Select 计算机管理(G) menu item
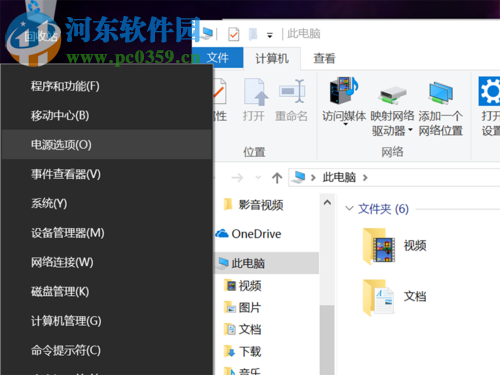The height and width of the screenshot is (375, 500). [x=107, y=321]
